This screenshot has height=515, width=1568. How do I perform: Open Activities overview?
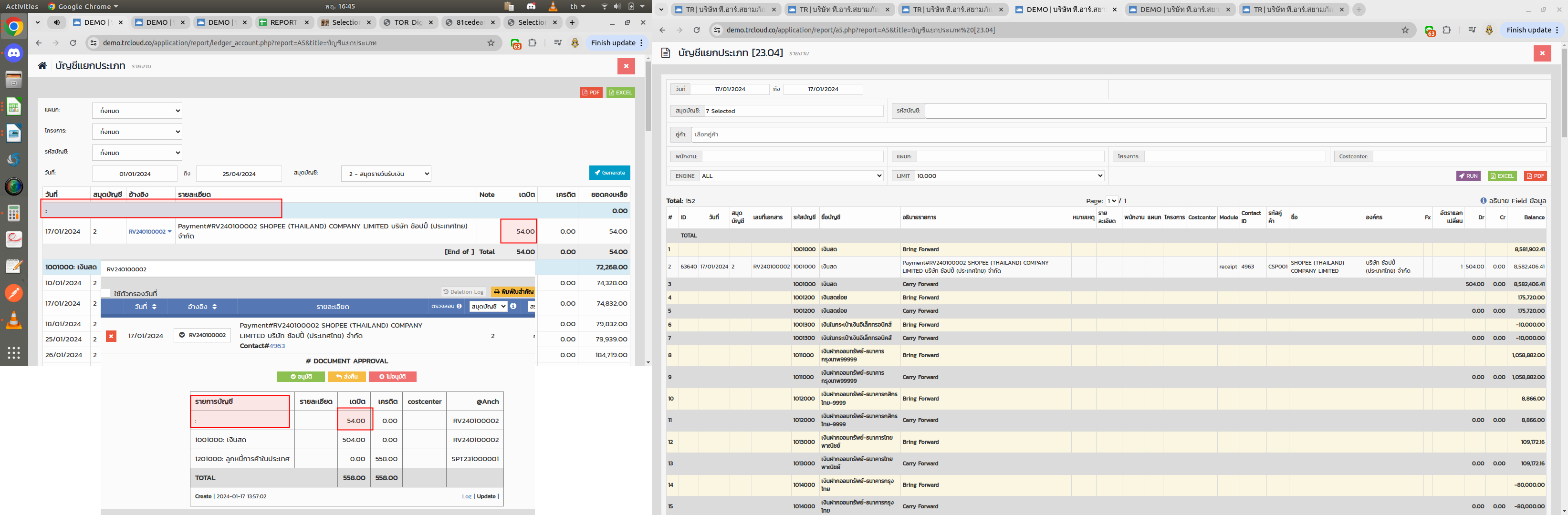pyautogui.click(x=22, y=6)
